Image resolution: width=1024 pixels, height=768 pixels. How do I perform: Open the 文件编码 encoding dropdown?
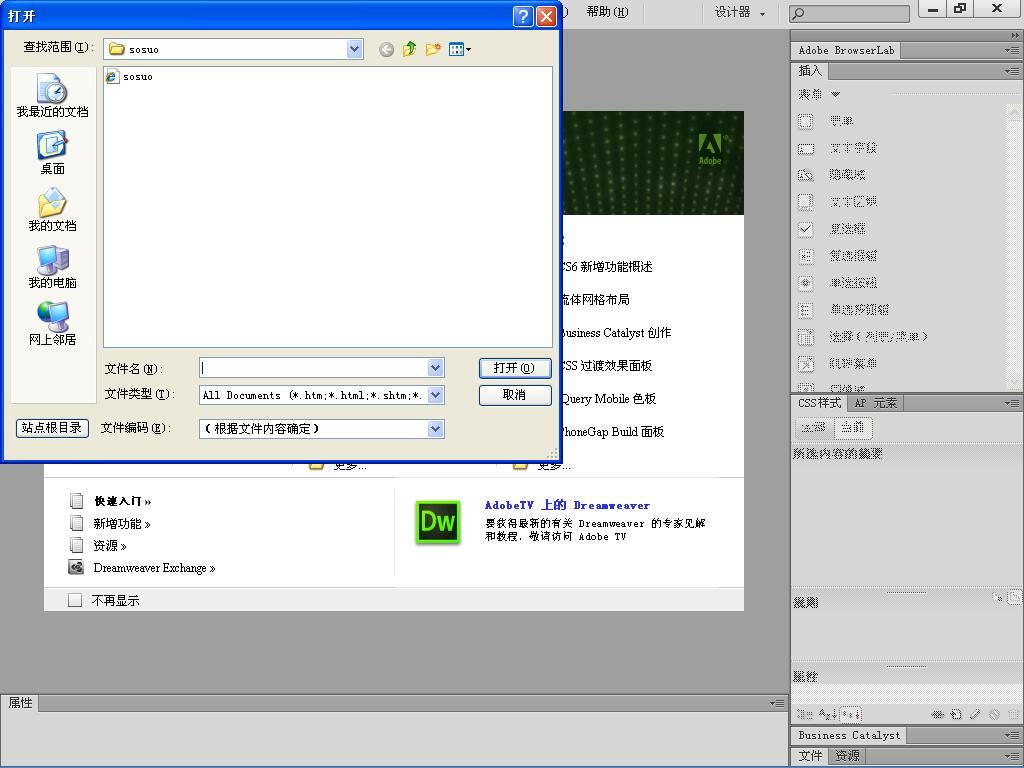pos(436,429)
